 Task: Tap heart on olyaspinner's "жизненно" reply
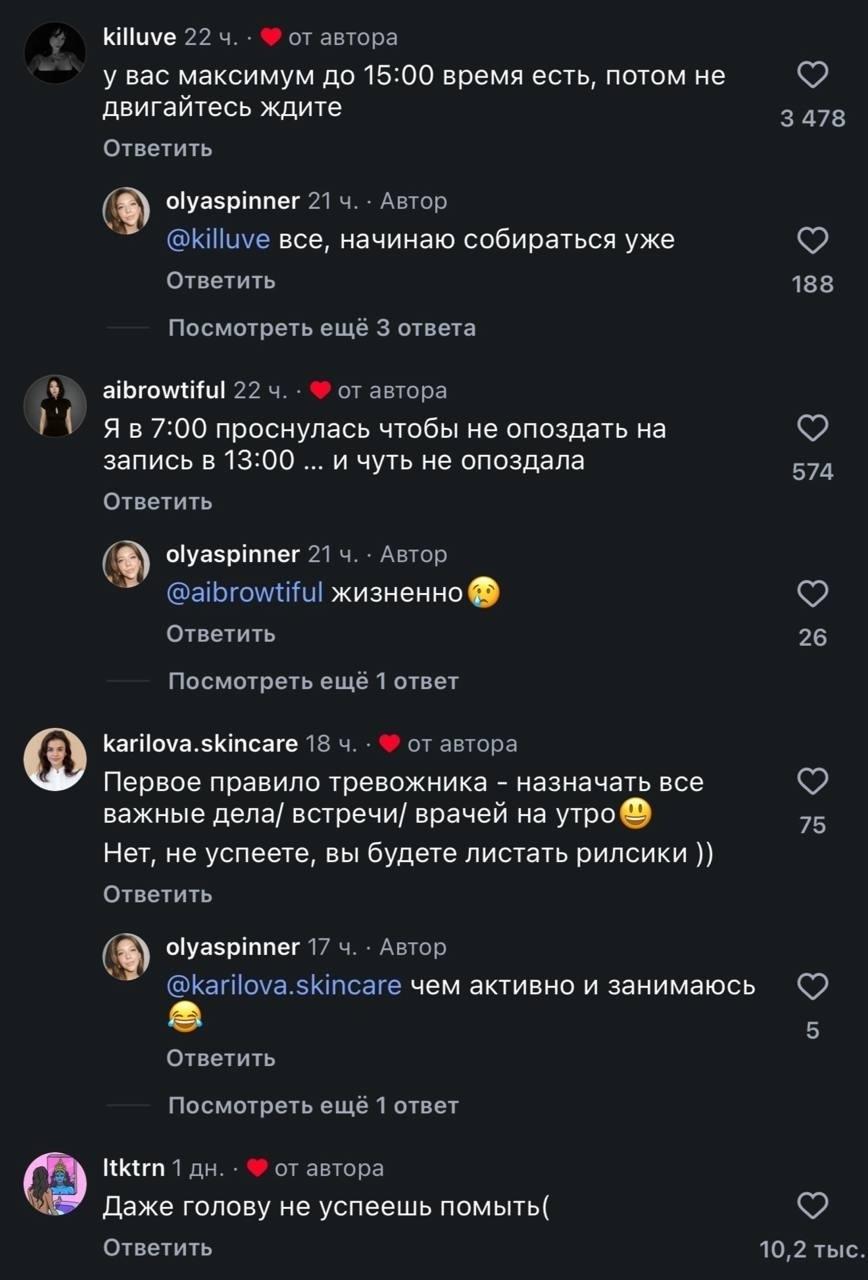813,595
